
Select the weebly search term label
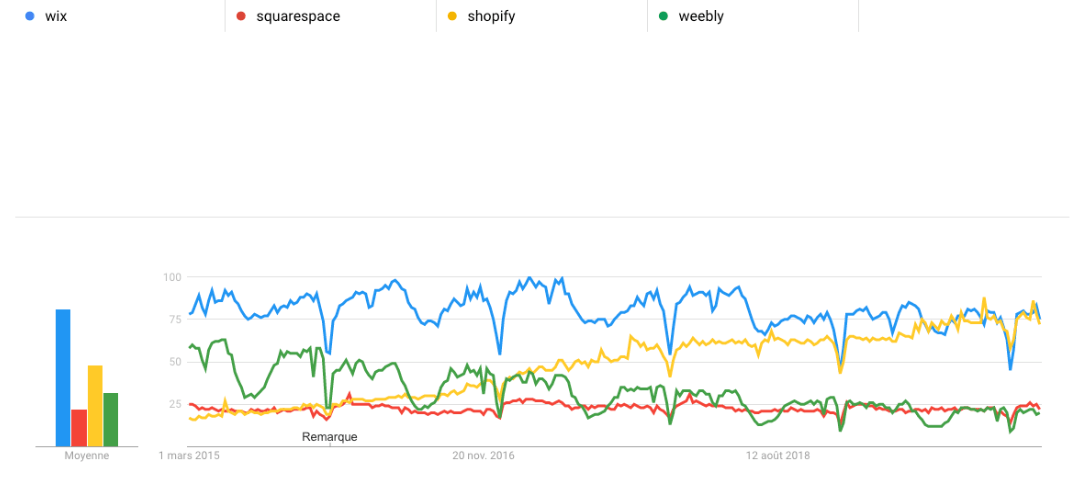click(x=699, y=16)
